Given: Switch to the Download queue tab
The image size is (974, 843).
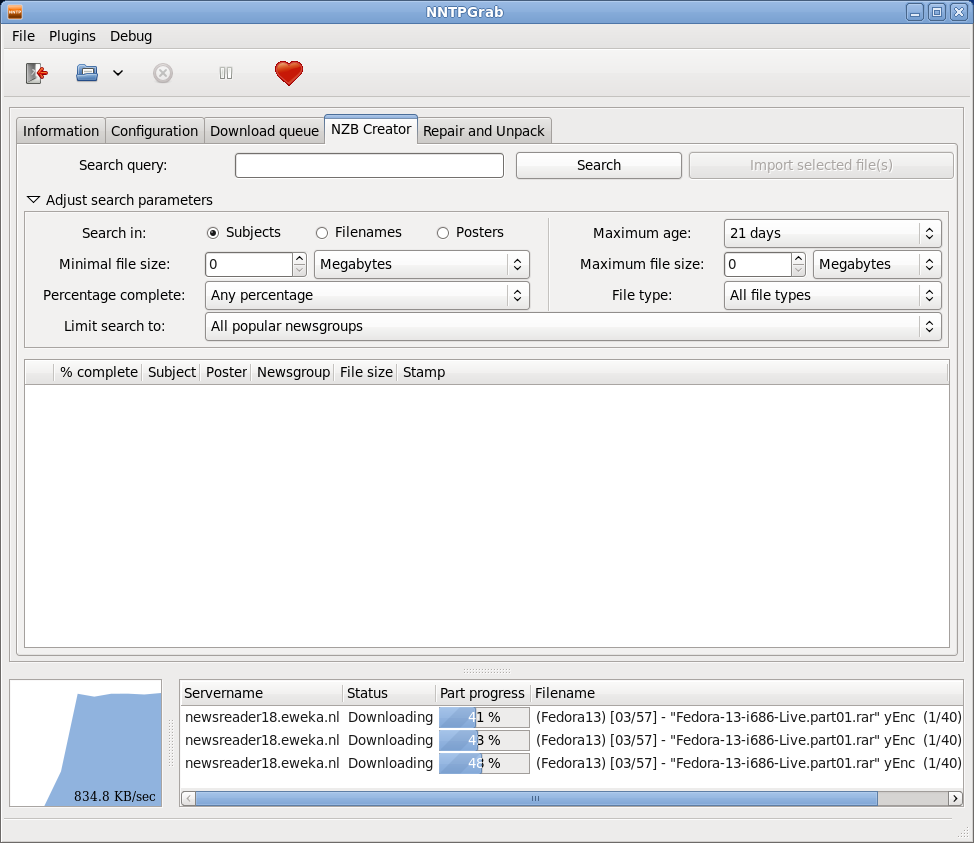Looking at the screenshot, I should coord(264,131).
